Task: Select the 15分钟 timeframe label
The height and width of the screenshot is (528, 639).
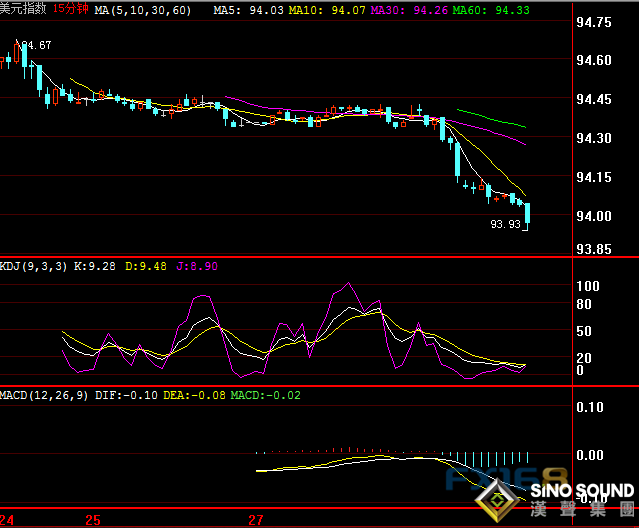Action: point(71,9)
